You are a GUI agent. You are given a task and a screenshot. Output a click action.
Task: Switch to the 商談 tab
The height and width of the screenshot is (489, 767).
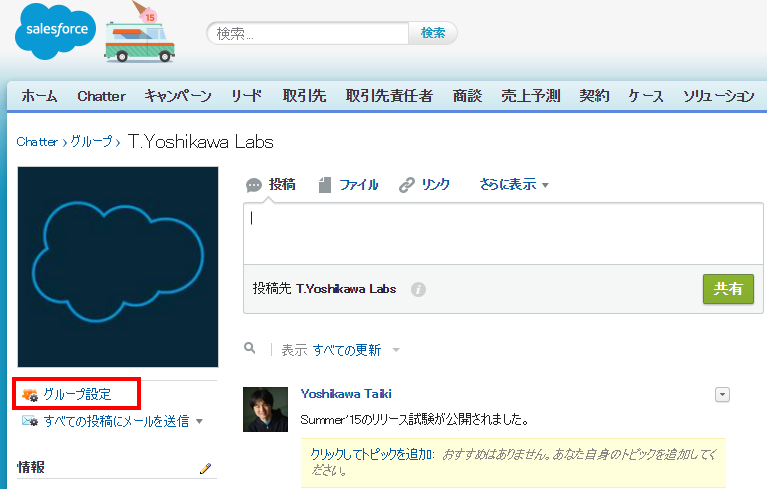tap(467, 96)
